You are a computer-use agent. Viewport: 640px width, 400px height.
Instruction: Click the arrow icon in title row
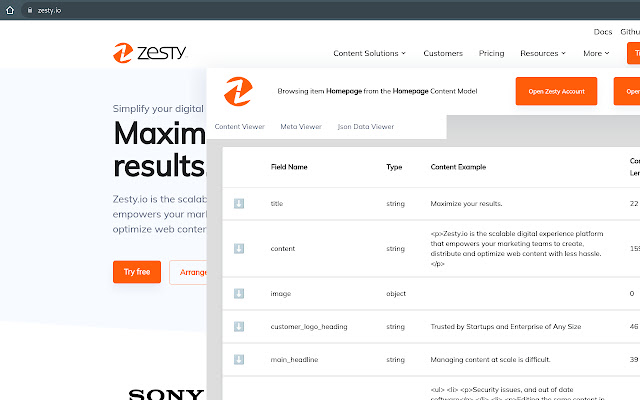tap(239, 203)
